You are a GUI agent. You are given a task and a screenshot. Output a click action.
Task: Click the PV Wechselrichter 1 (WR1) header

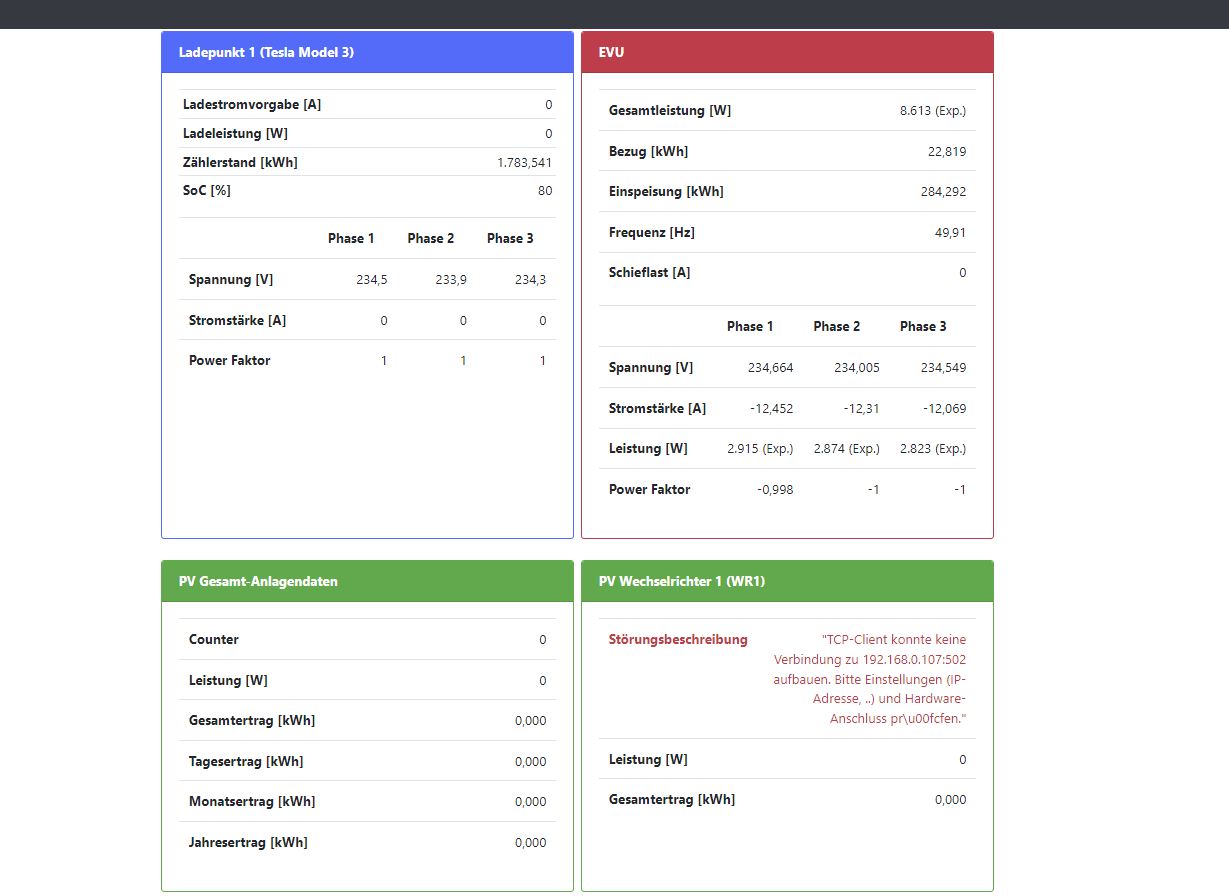(x=787, y=581)
